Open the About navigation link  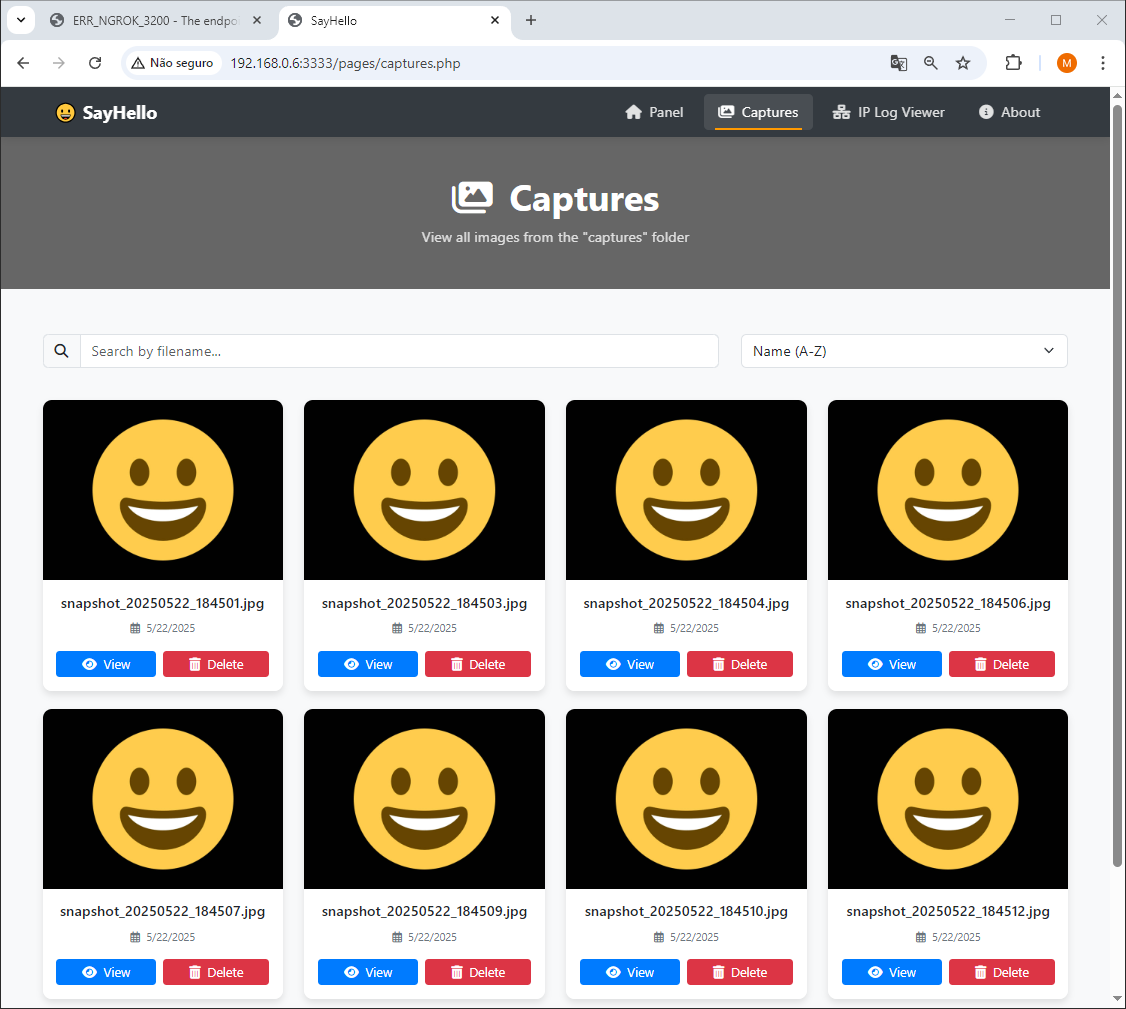click(x=1009, y=112)
